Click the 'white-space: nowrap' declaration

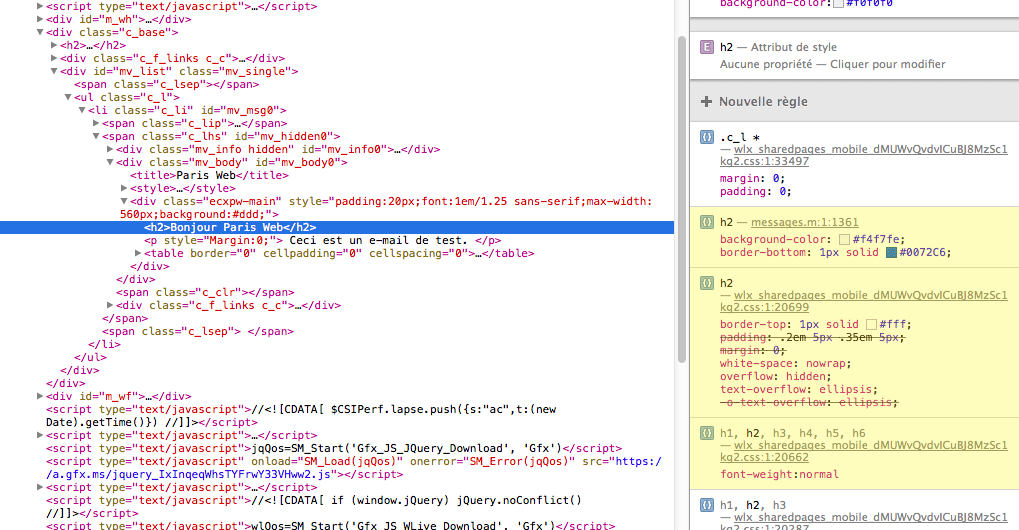click(785, 363)
